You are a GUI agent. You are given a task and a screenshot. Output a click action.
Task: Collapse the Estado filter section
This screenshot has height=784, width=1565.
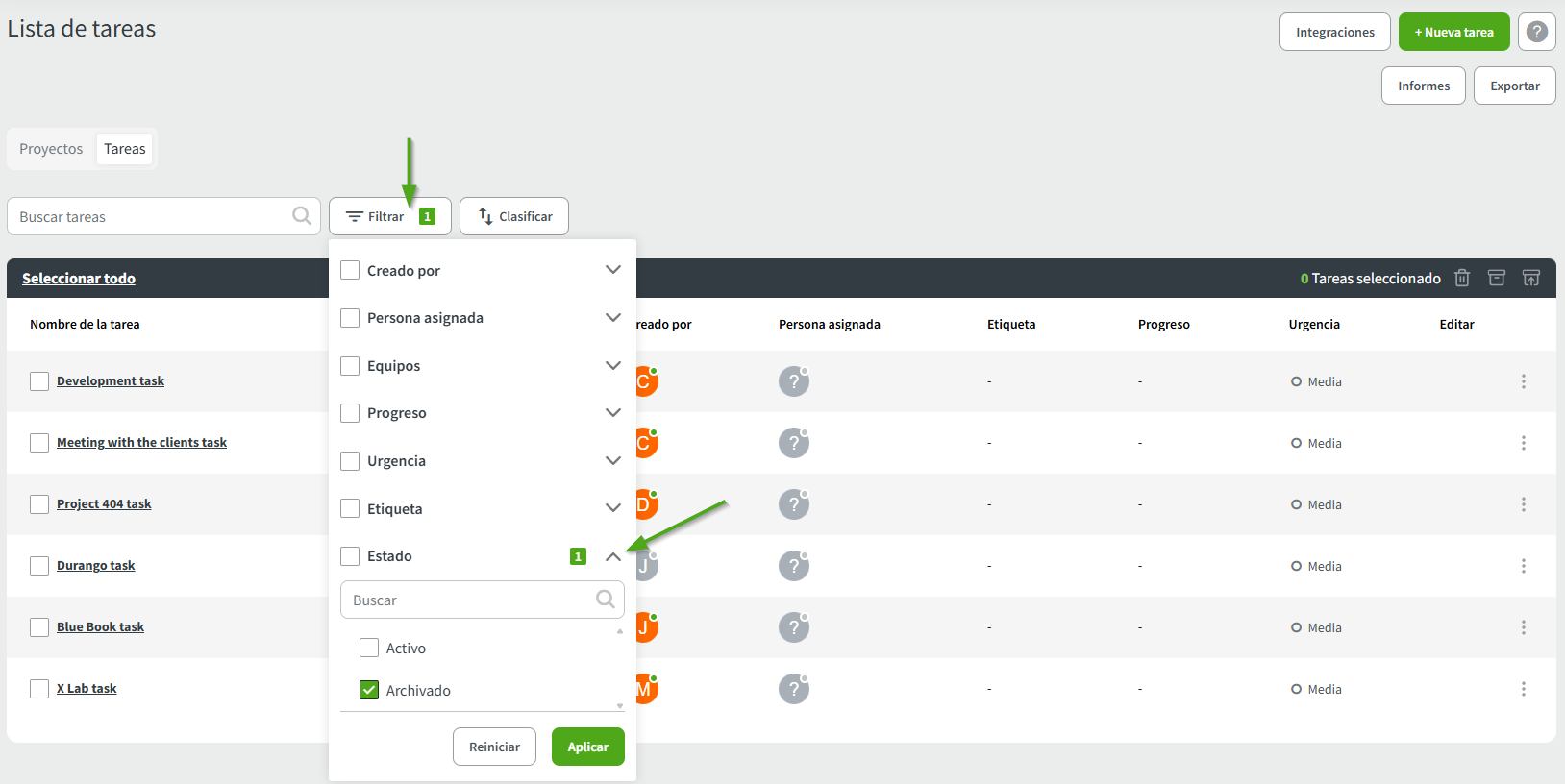(x=612, y=556)
